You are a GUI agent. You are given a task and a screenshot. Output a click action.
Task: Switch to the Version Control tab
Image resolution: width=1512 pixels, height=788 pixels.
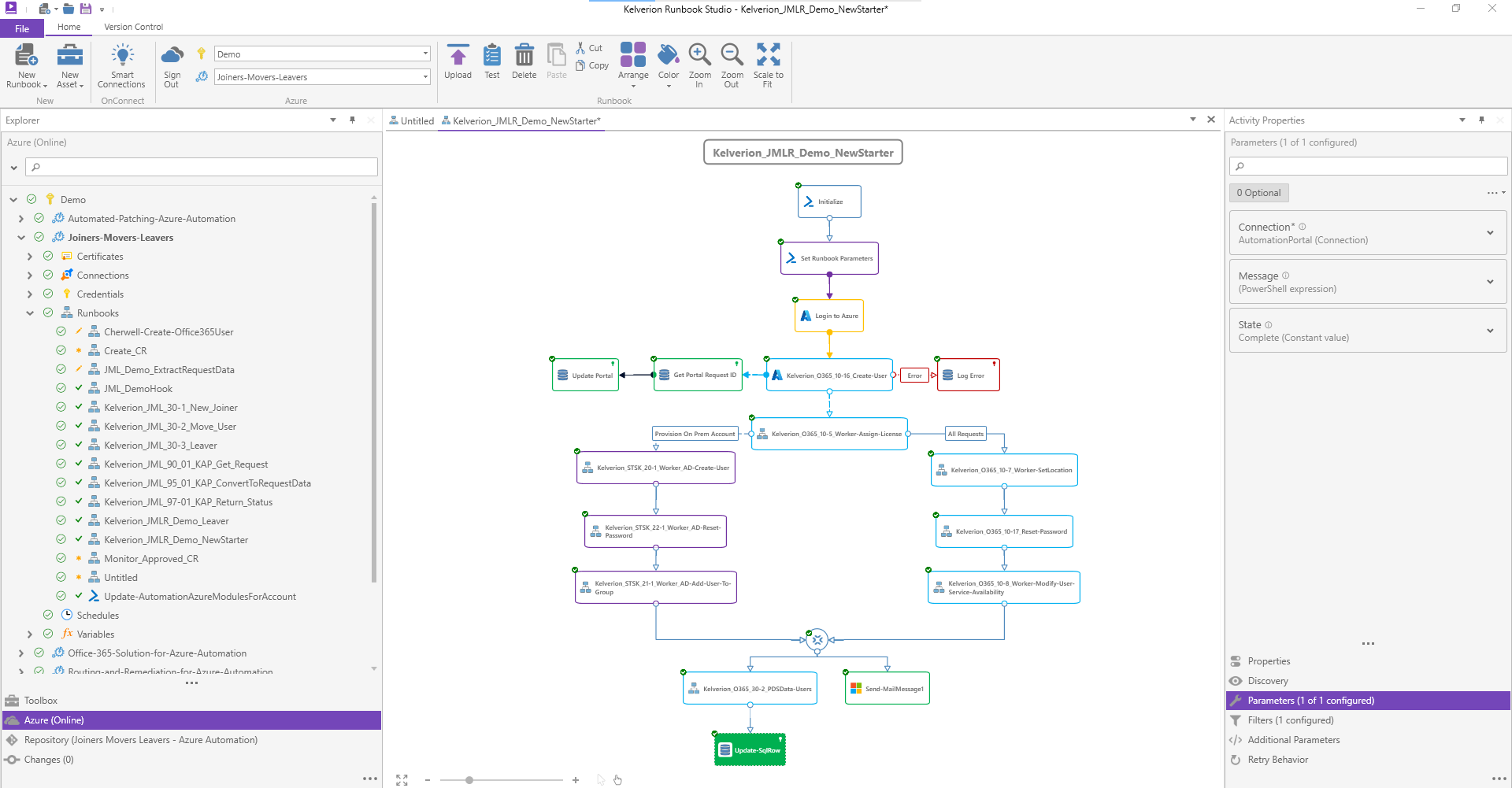133,27
